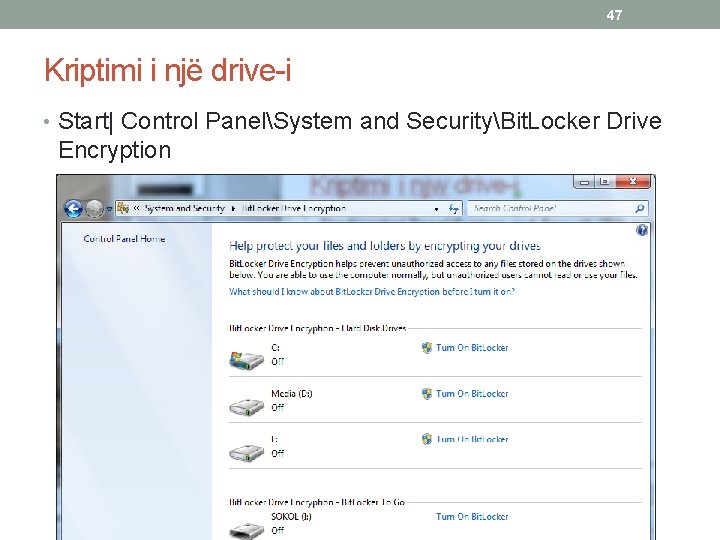Turn On BitLocker for SOKOL removable drive
720x540 pixels.
point(472,517)
